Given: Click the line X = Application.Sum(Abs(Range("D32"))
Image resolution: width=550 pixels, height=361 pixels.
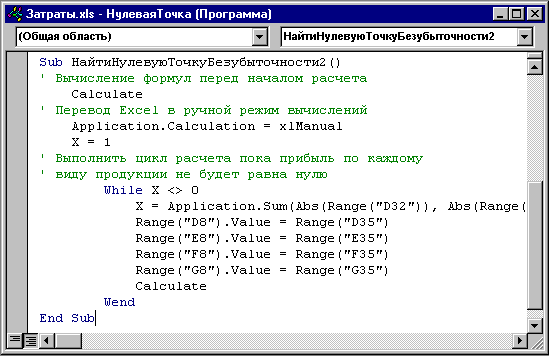Looking at the screenshot, I should [330, 206].
